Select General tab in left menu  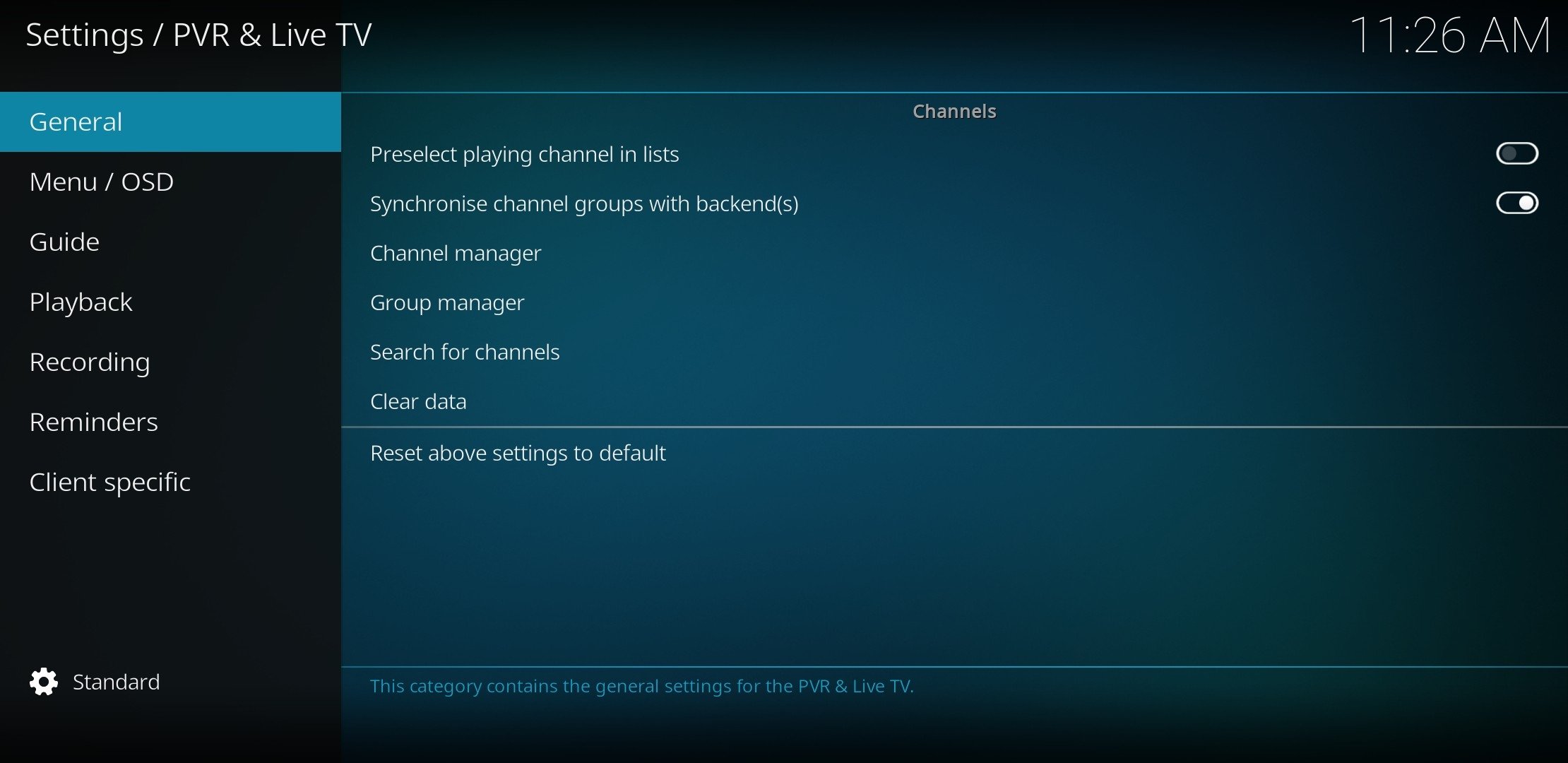pyautogui.click(x=169, y=121)
